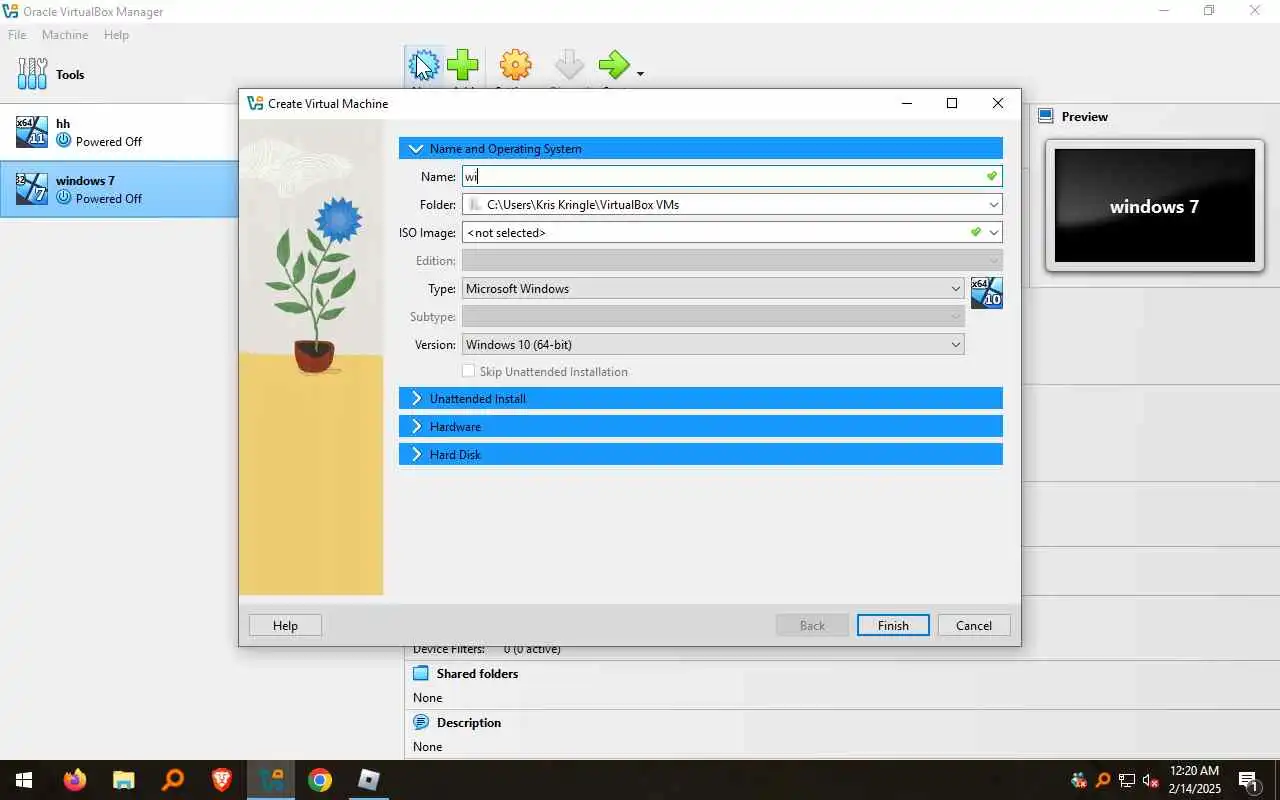Click the VirtualBox logo in dialog title
The height and width of the screenshot is (800, 1280).
coord(255,103)
